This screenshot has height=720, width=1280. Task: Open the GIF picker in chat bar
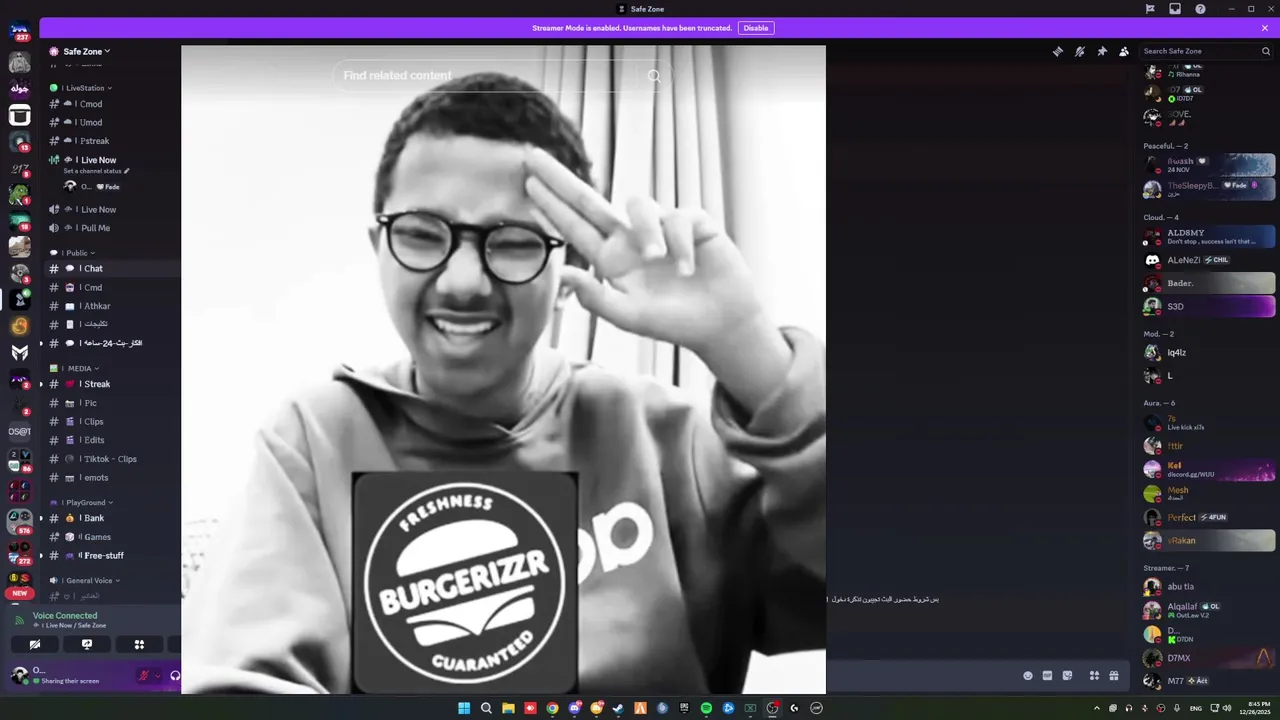click(1047, 676)
